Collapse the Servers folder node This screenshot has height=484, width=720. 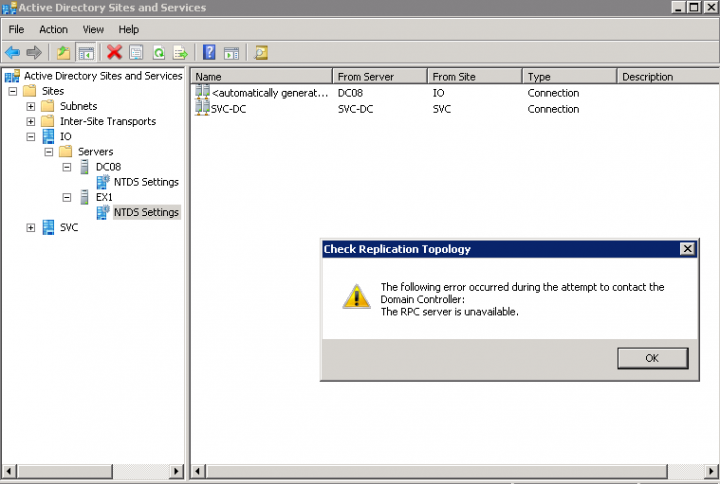pos(49,152)
